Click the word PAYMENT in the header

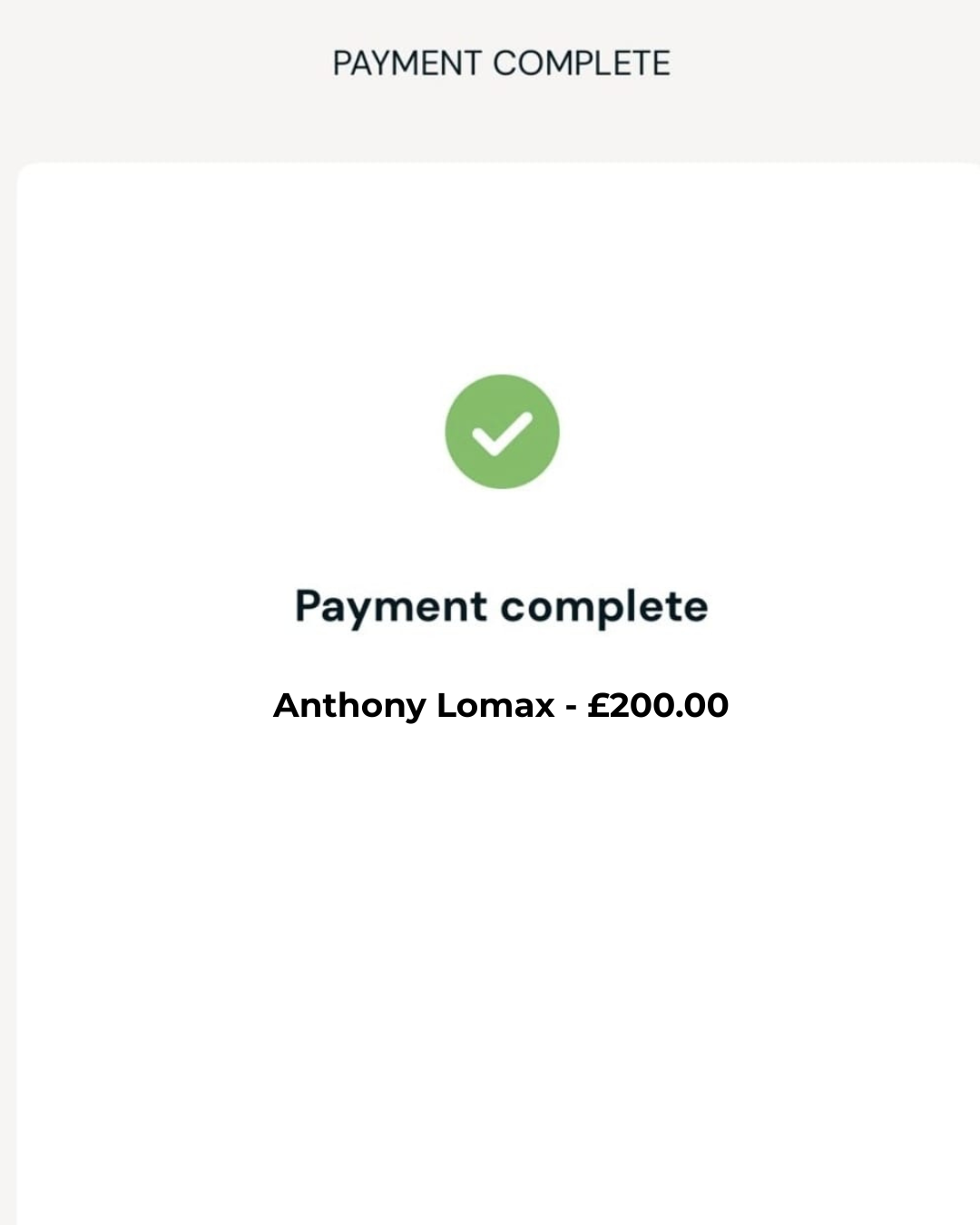click(407, 64)
